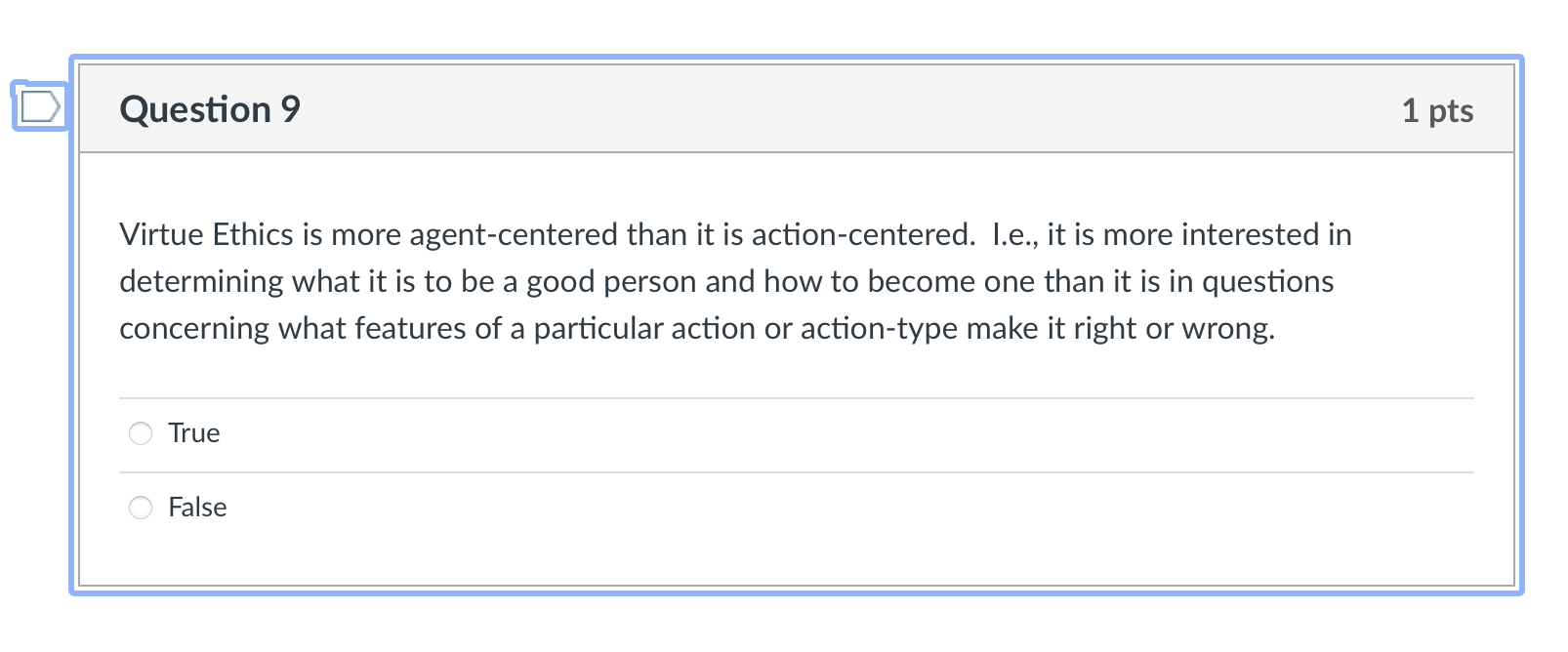Click the False answer label text
Viewport: 1568px width, 652px height.
point(197,507)
